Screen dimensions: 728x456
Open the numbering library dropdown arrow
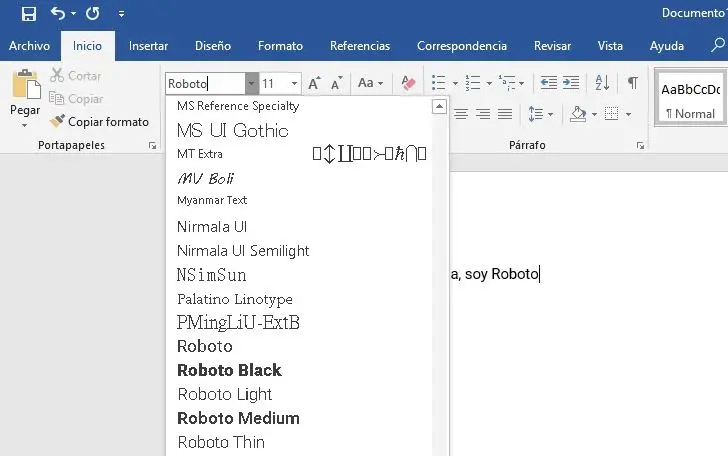point(489,84)
